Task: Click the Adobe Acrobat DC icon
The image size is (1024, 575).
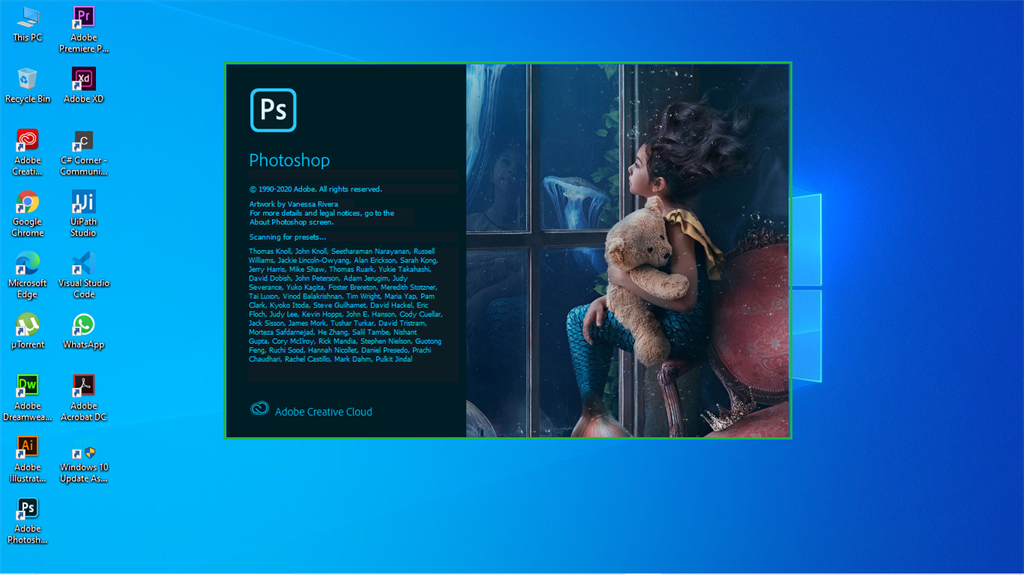Action: (x=84, y=398)
